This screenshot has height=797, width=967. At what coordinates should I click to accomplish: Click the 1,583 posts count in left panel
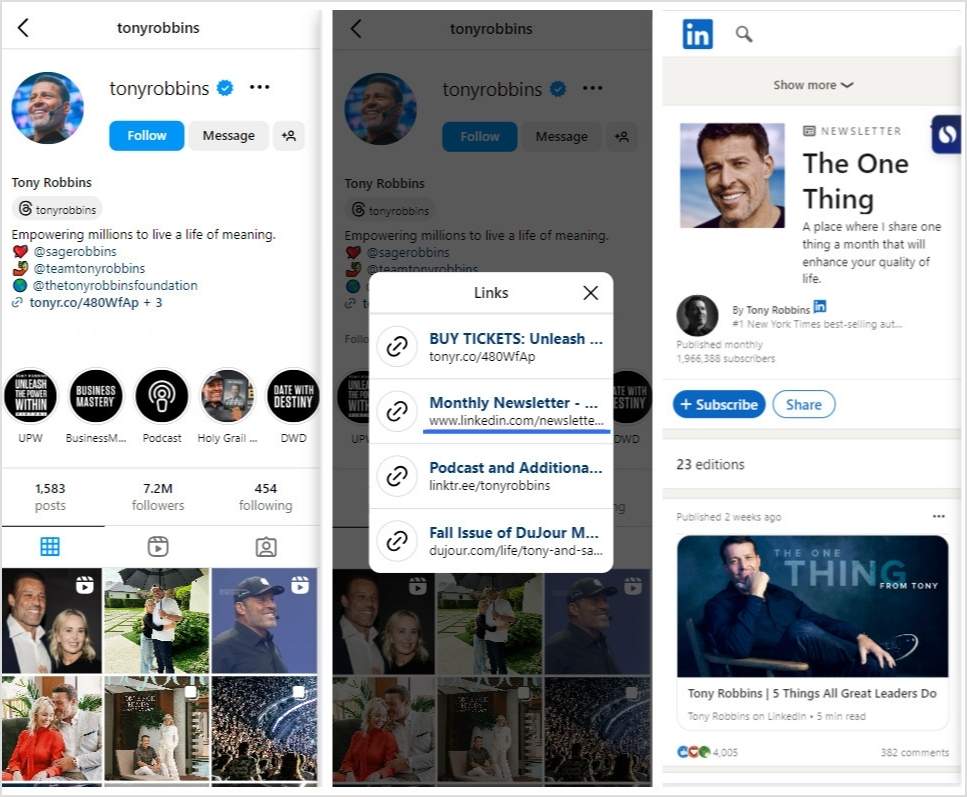tap(50, 497)
